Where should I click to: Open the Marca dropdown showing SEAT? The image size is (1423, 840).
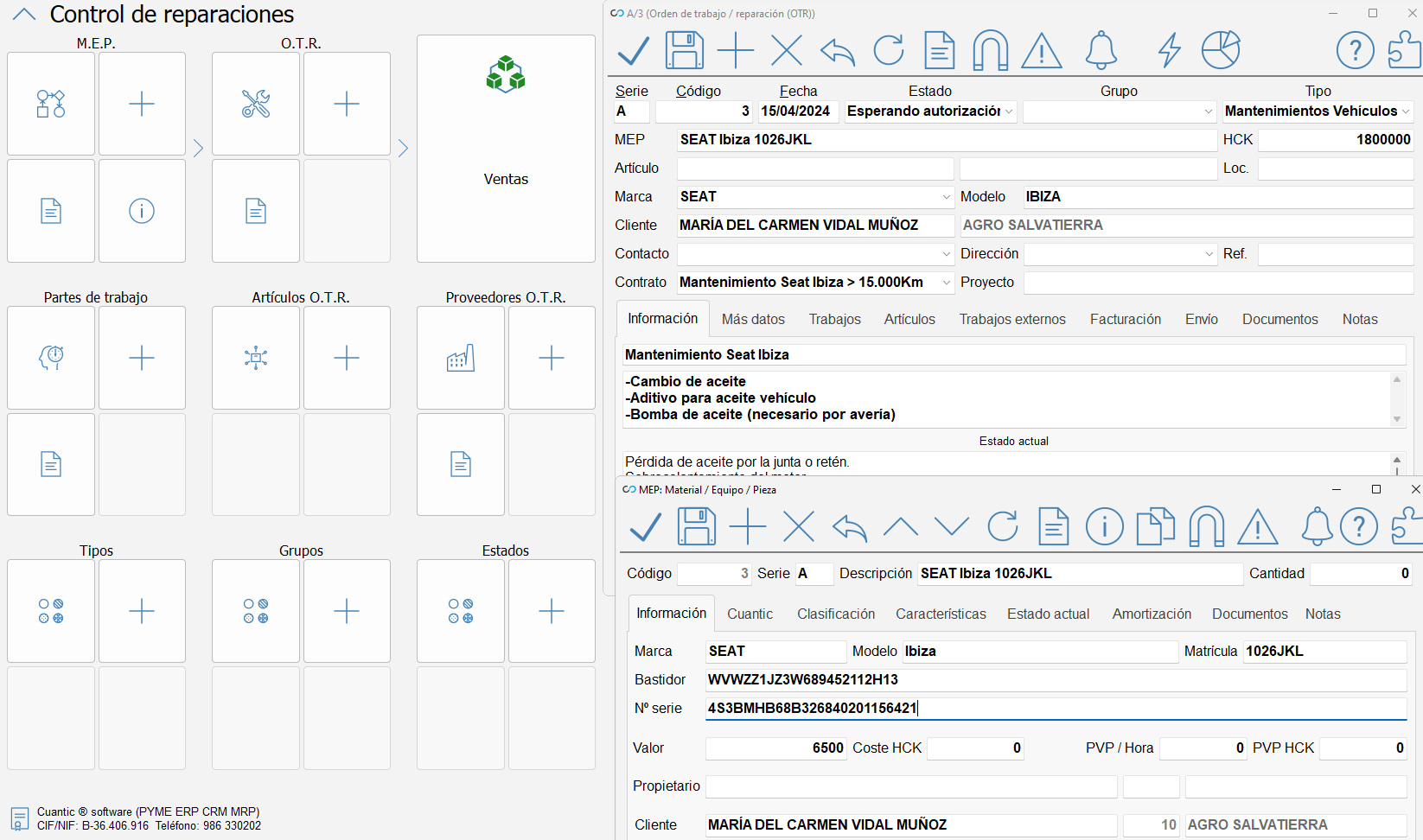click(946, 197)
